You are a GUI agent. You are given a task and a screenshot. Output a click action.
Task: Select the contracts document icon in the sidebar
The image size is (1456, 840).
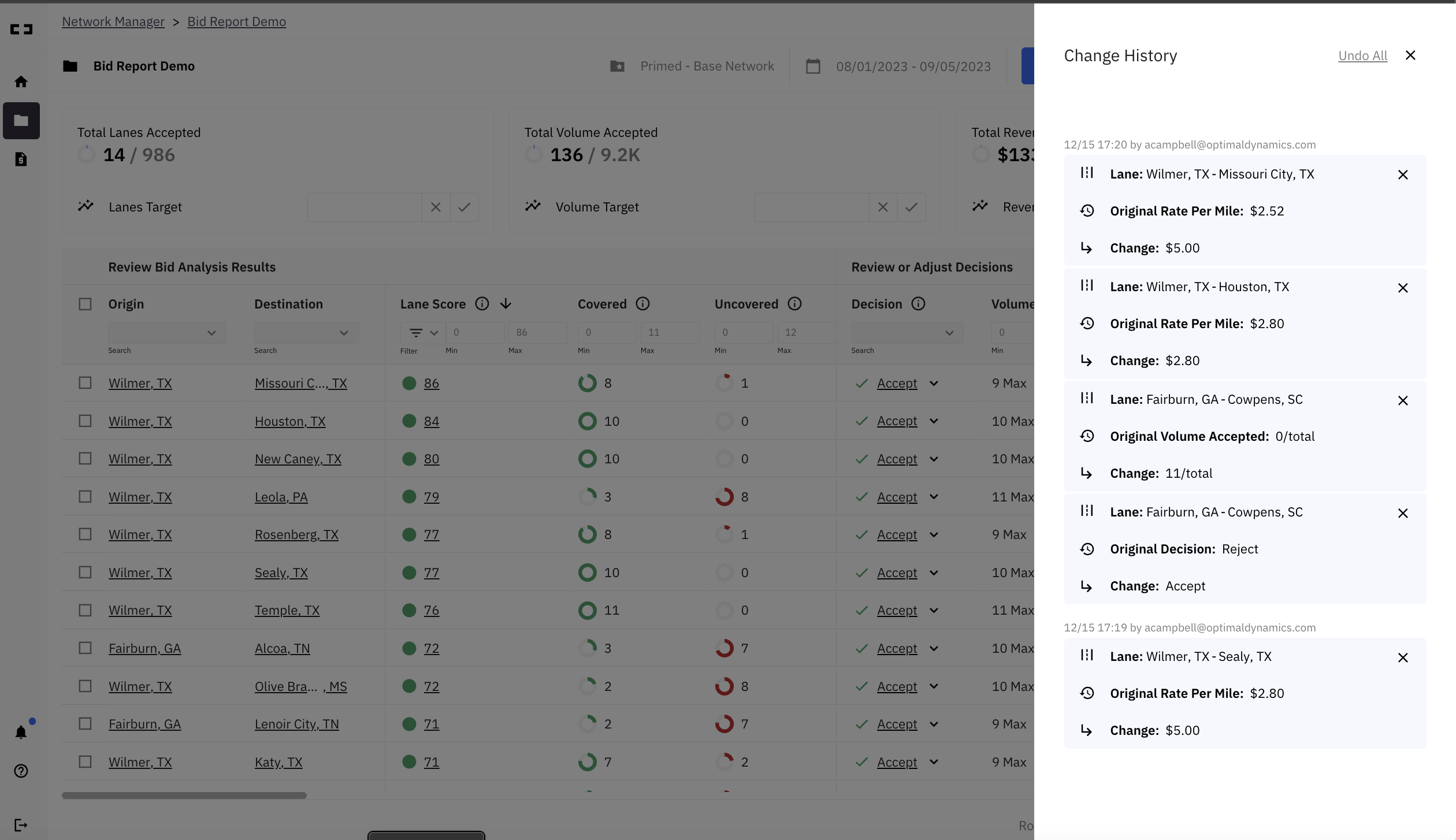tap(21, 159)
